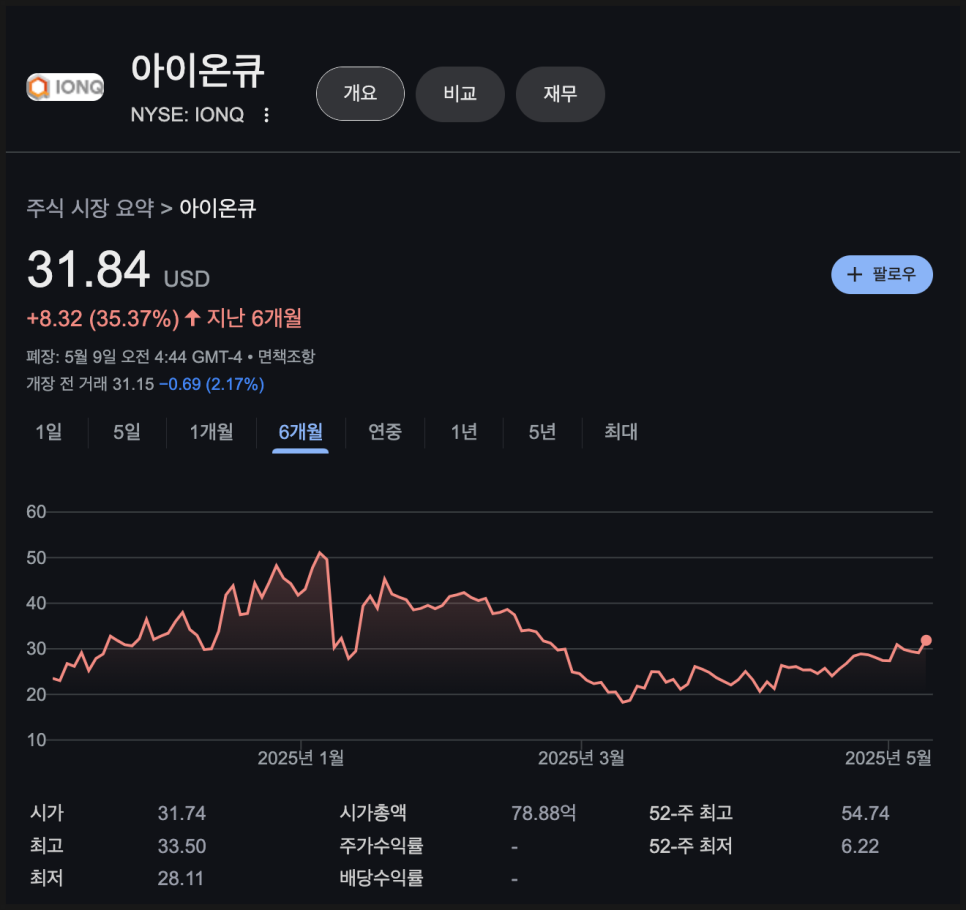The width and height of the screenshot is (966, 910).
Task: Show the 최대 chart range
Action: click(x=621, y=432)
